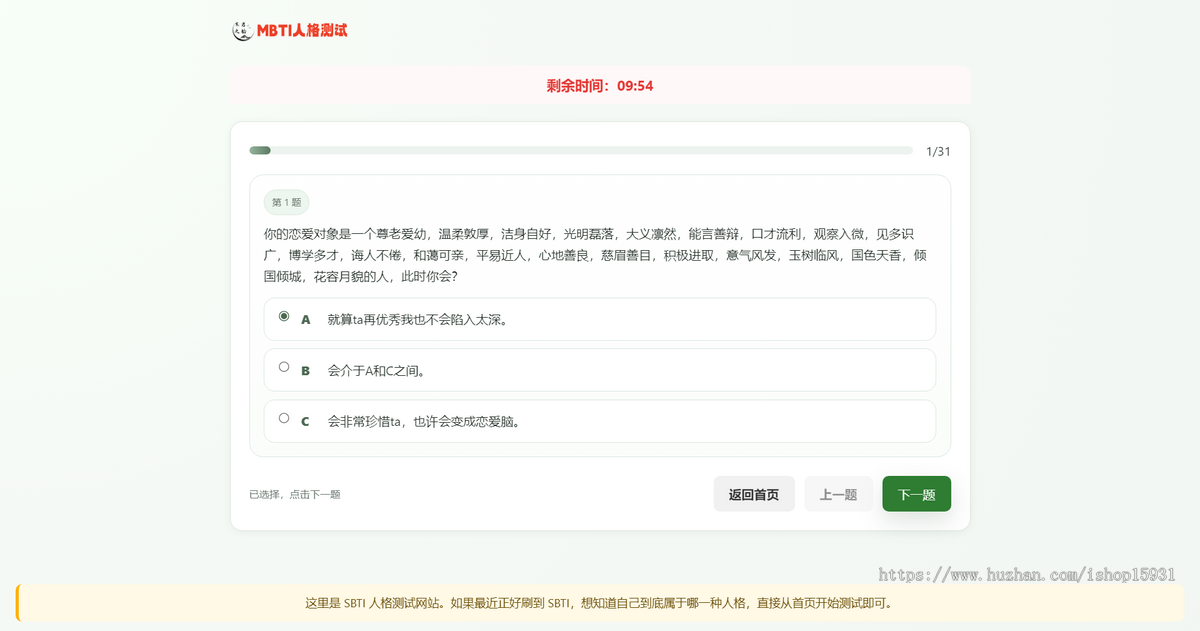Select radio button for option A

(284, 316)
